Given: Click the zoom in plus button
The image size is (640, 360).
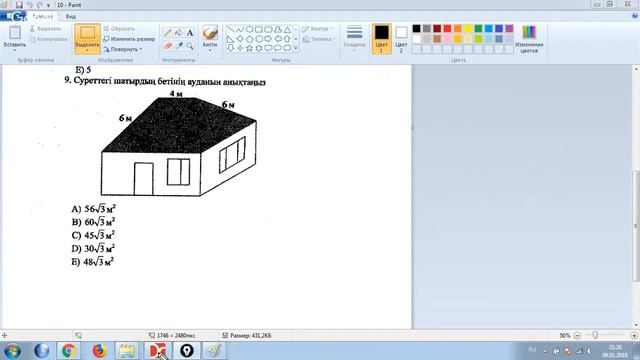Looking at the screenshot, I should (x=634, y=335).
